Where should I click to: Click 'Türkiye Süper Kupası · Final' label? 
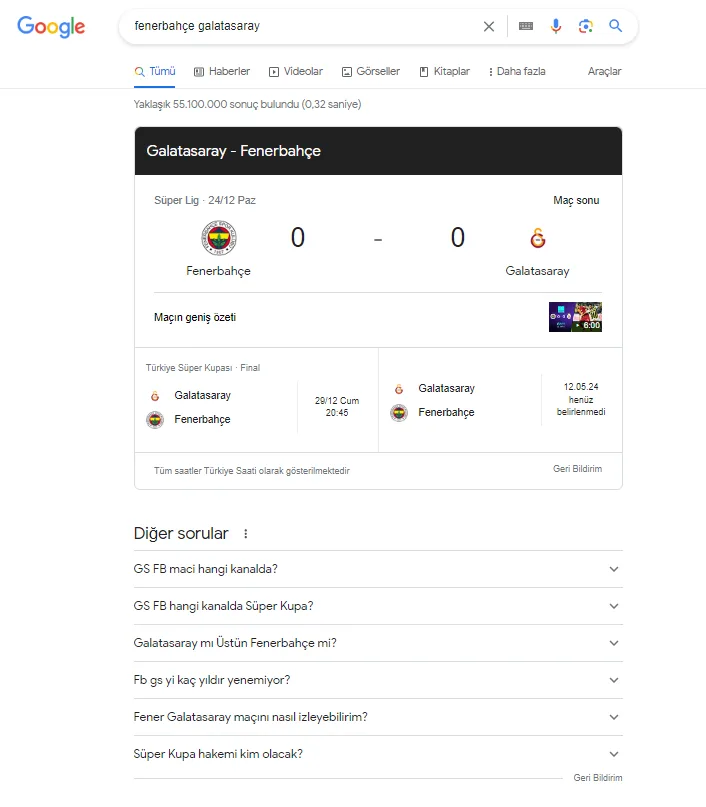click(203, 367)
